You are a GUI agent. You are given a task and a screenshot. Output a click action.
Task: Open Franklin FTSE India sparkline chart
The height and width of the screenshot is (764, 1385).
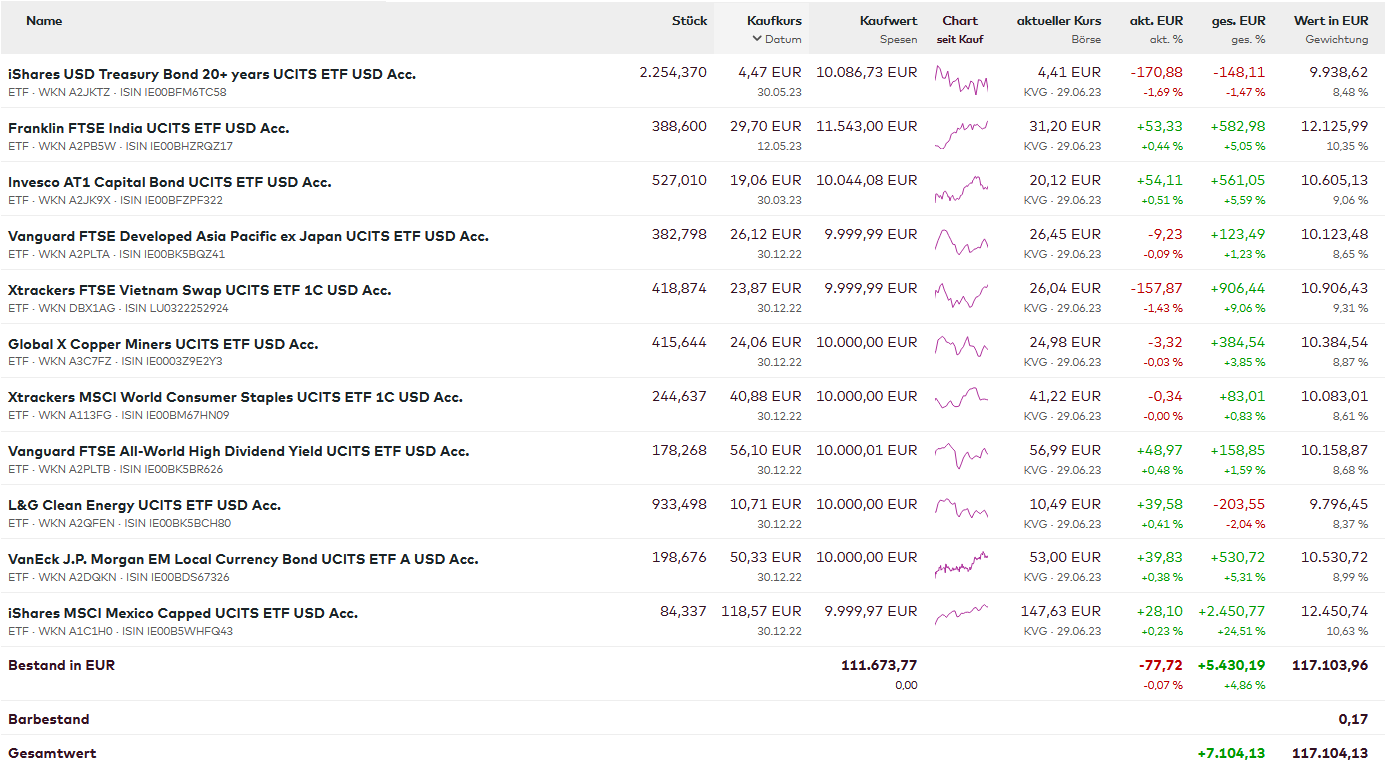(x=961, y=134)
